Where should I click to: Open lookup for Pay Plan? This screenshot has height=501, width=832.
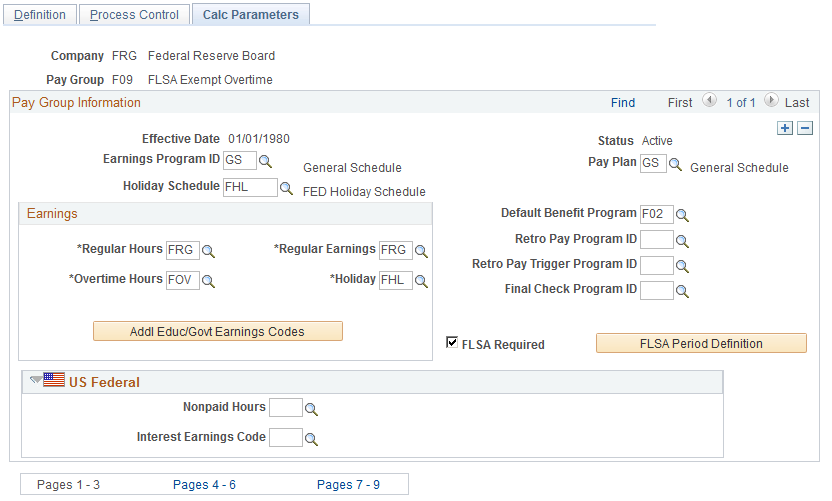[675, 164]
